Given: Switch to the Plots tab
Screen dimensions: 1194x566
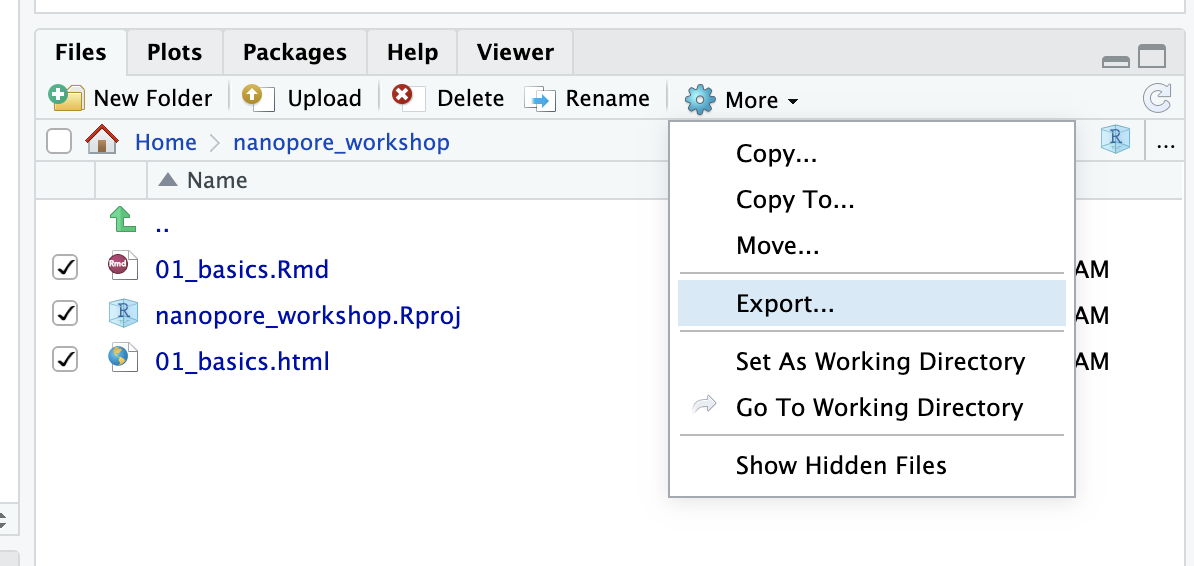Looking at the screenshot, I should point(174,53).
